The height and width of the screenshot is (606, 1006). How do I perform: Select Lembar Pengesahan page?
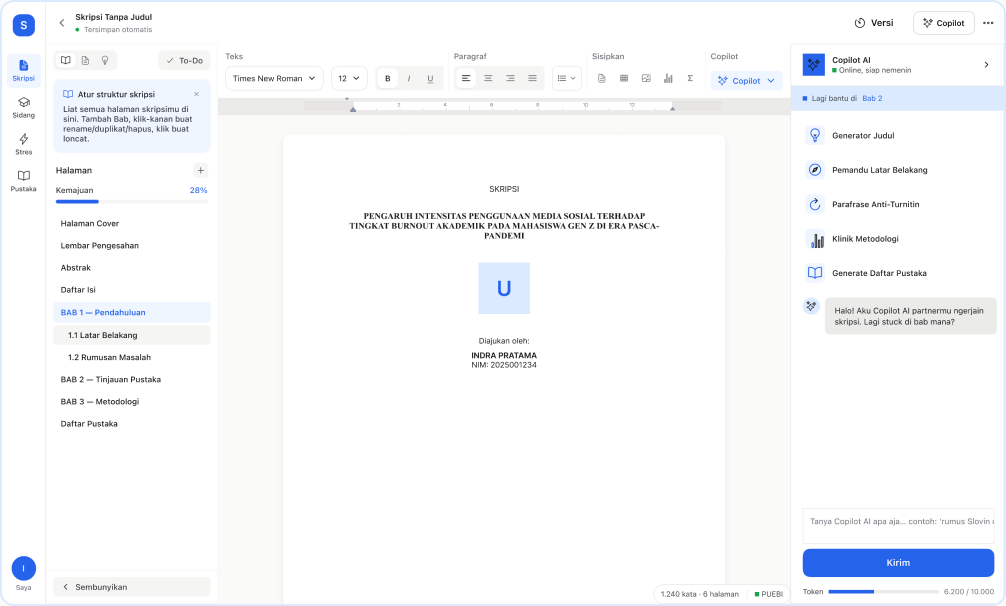132,246
